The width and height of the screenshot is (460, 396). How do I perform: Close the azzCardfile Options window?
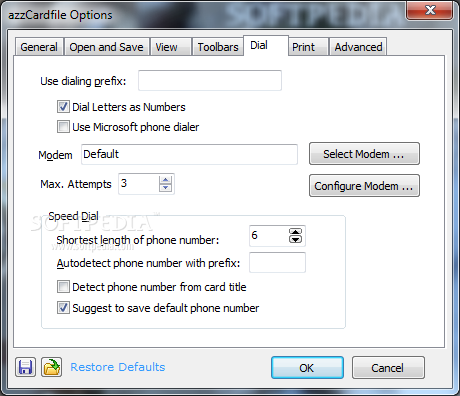point(430,10)
